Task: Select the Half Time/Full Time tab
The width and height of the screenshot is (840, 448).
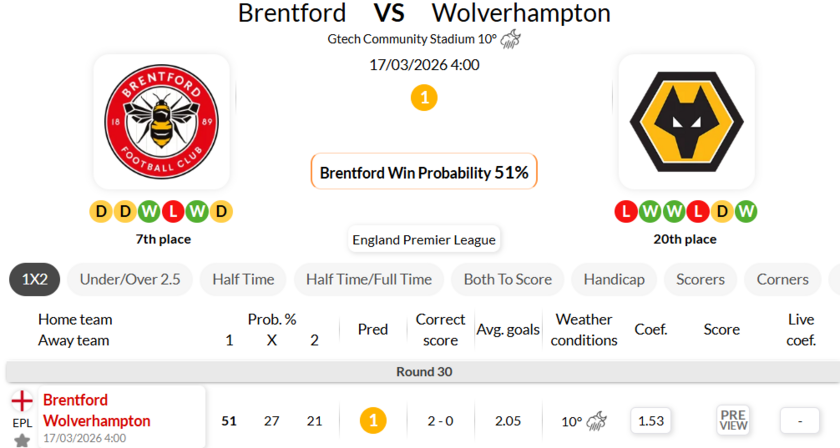Action: pos(369,279)
